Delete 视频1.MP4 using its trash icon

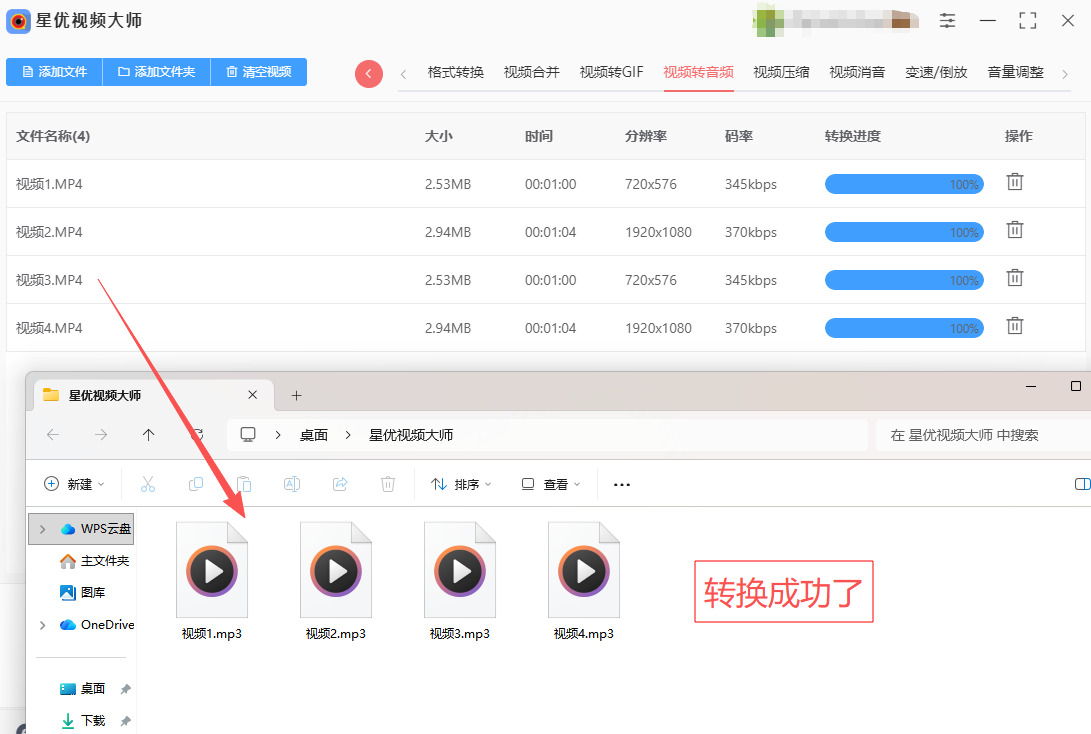1014,182
